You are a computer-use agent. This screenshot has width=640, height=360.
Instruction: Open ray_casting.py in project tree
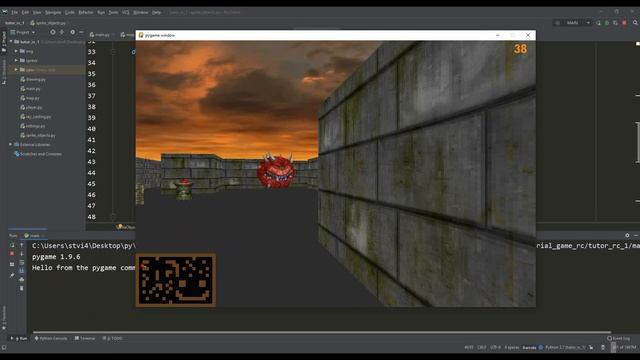click(x=36, y=117)
